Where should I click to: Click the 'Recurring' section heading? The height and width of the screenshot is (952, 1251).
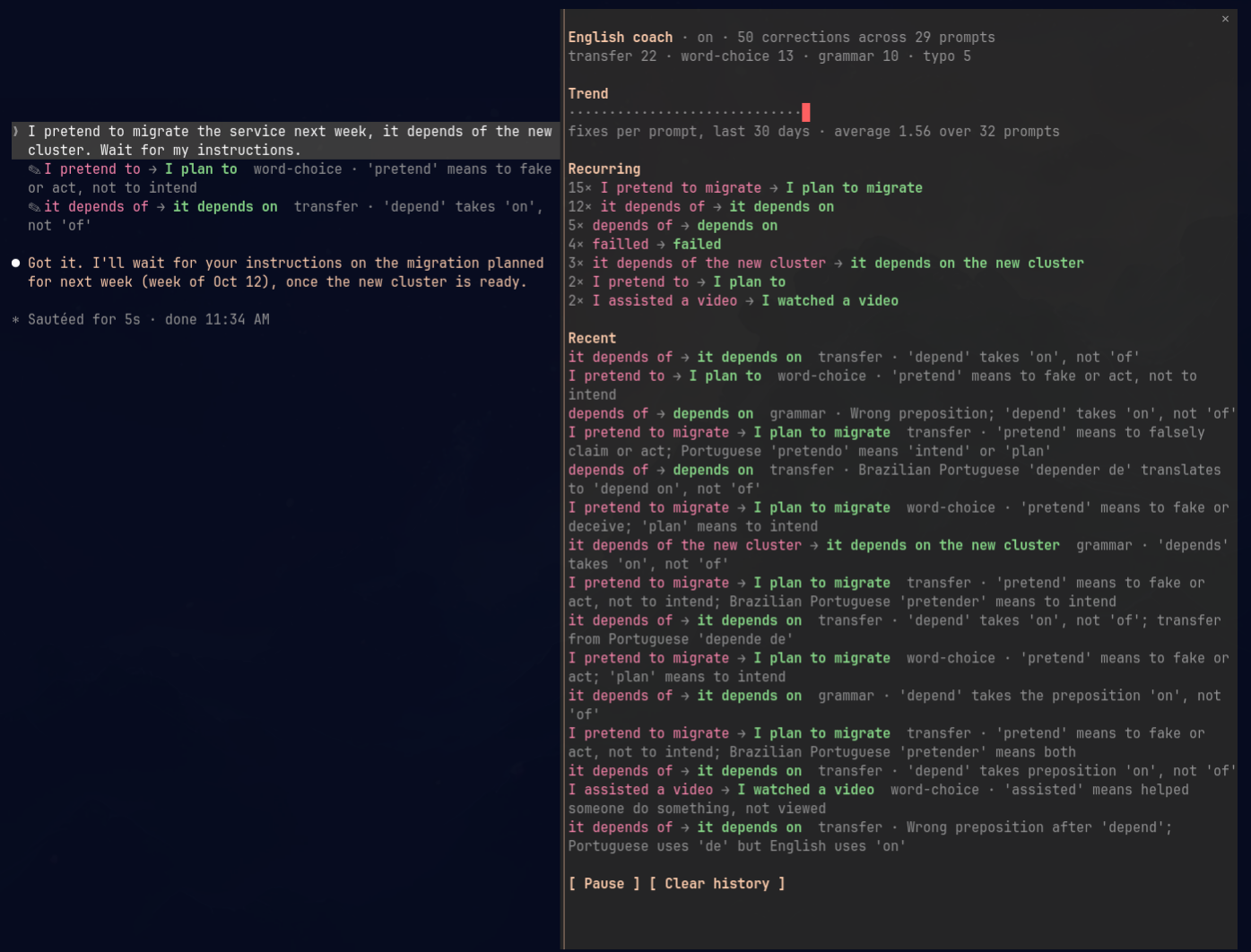(x=604, y=169)
